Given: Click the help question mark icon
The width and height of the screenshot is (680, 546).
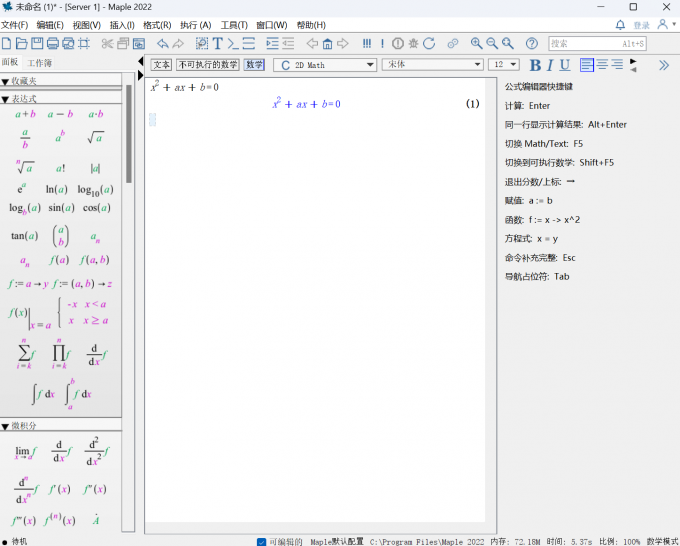Looking at the screenshot, I should pos(531,43).
